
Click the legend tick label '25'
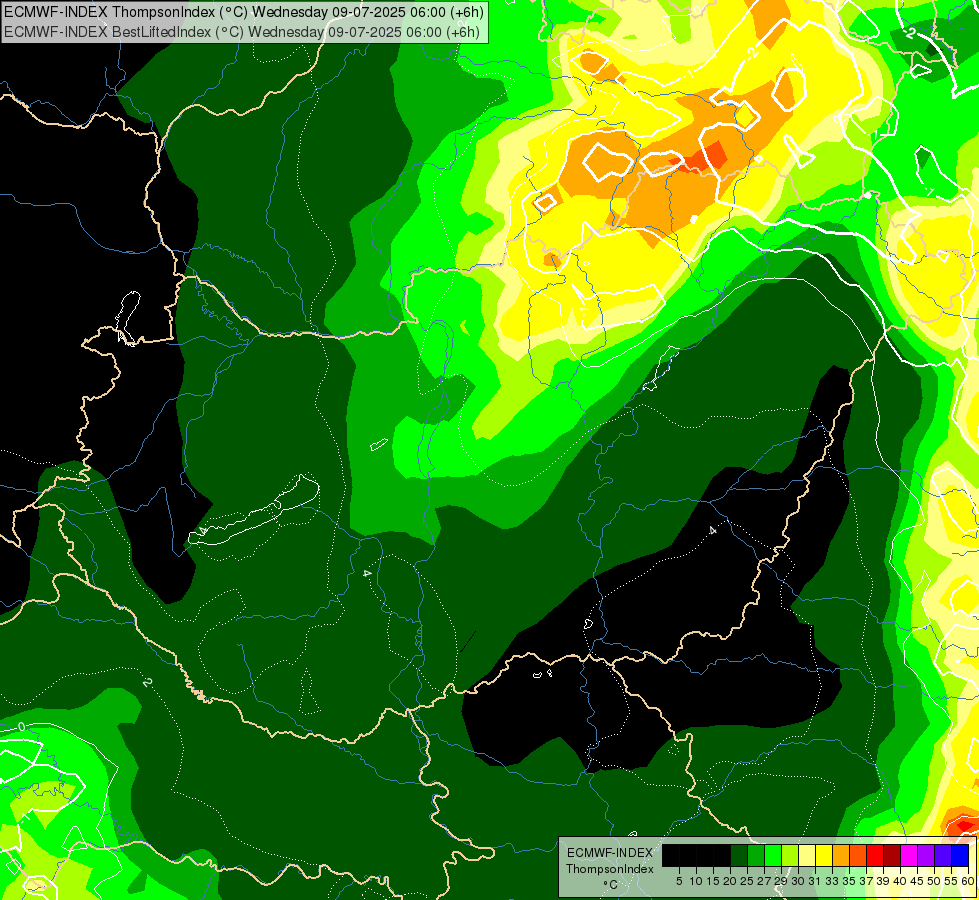[747, 881]
